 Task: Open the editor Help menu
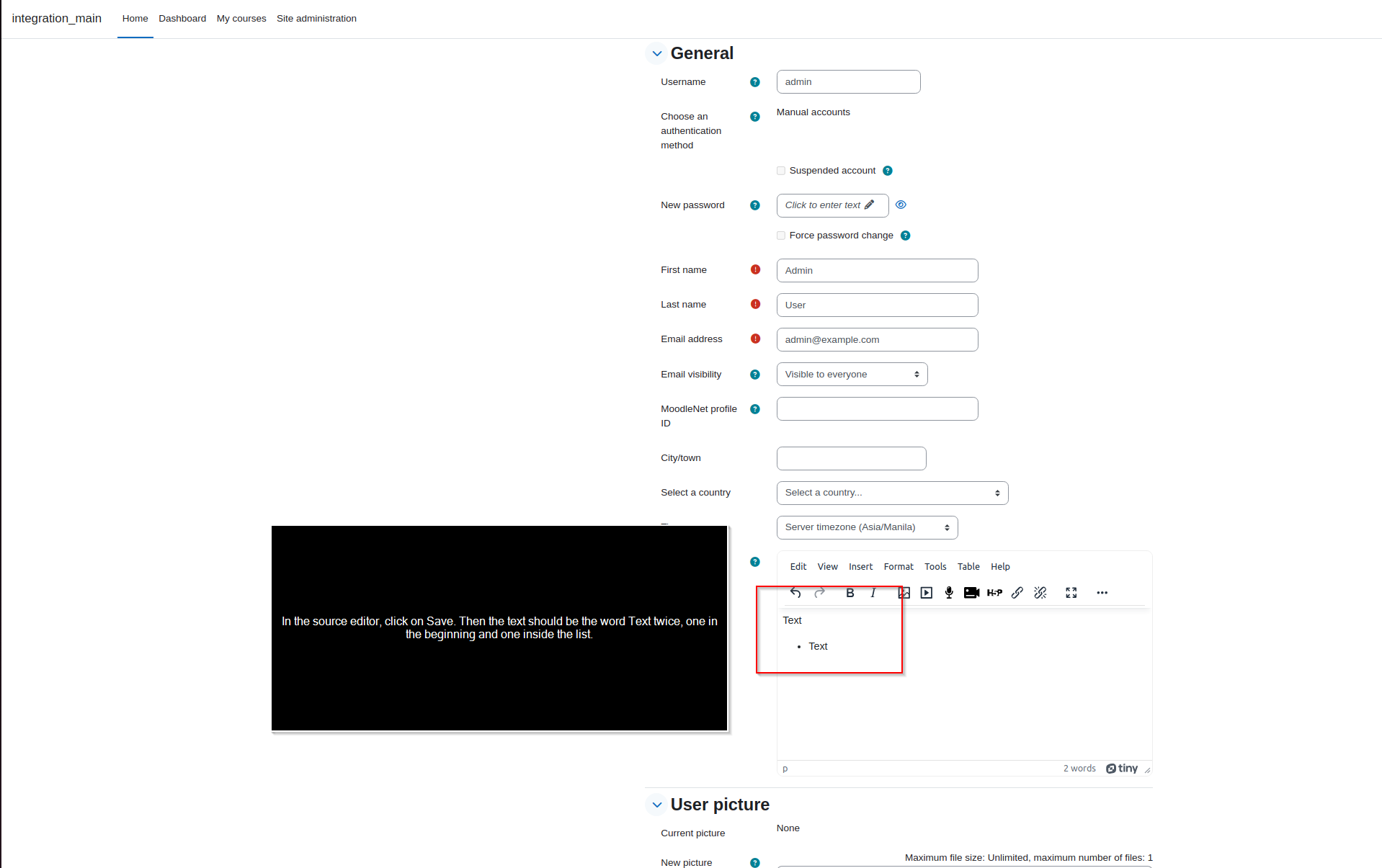[1000, 567]
